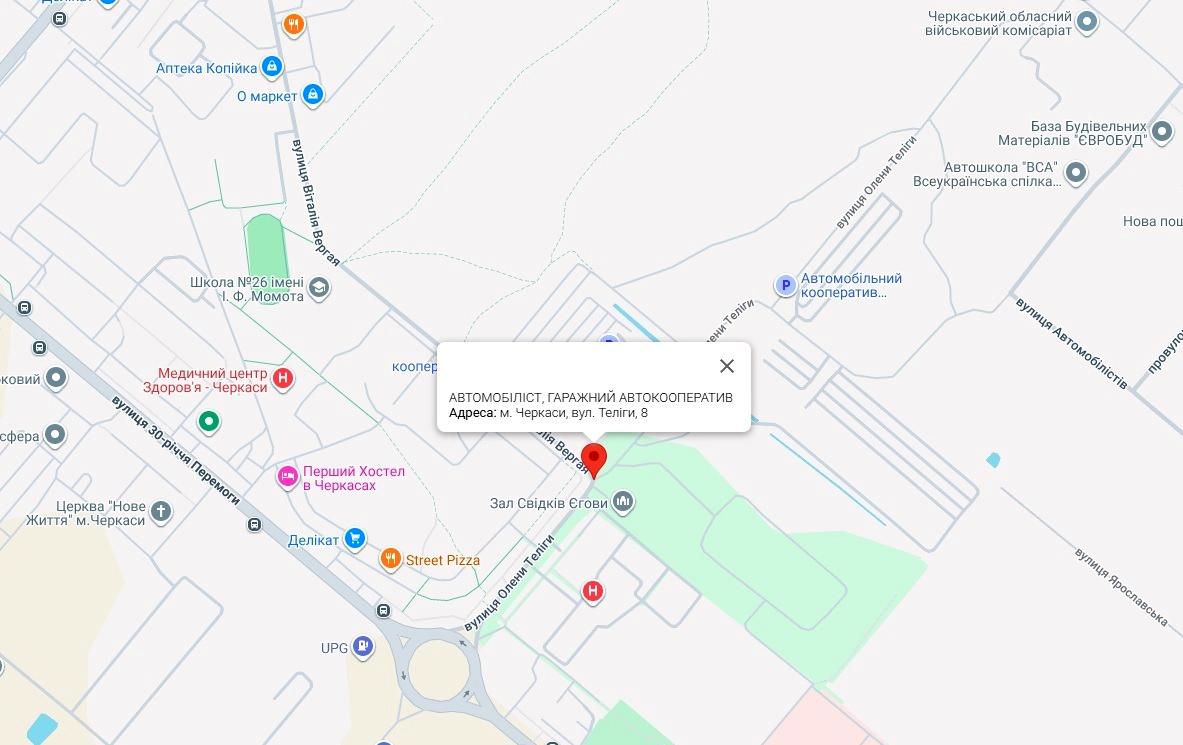Viewport: 1183px width, 745px height.
Task: Click Перший Хостел в Черкасах label
Action: coord(354,478)
